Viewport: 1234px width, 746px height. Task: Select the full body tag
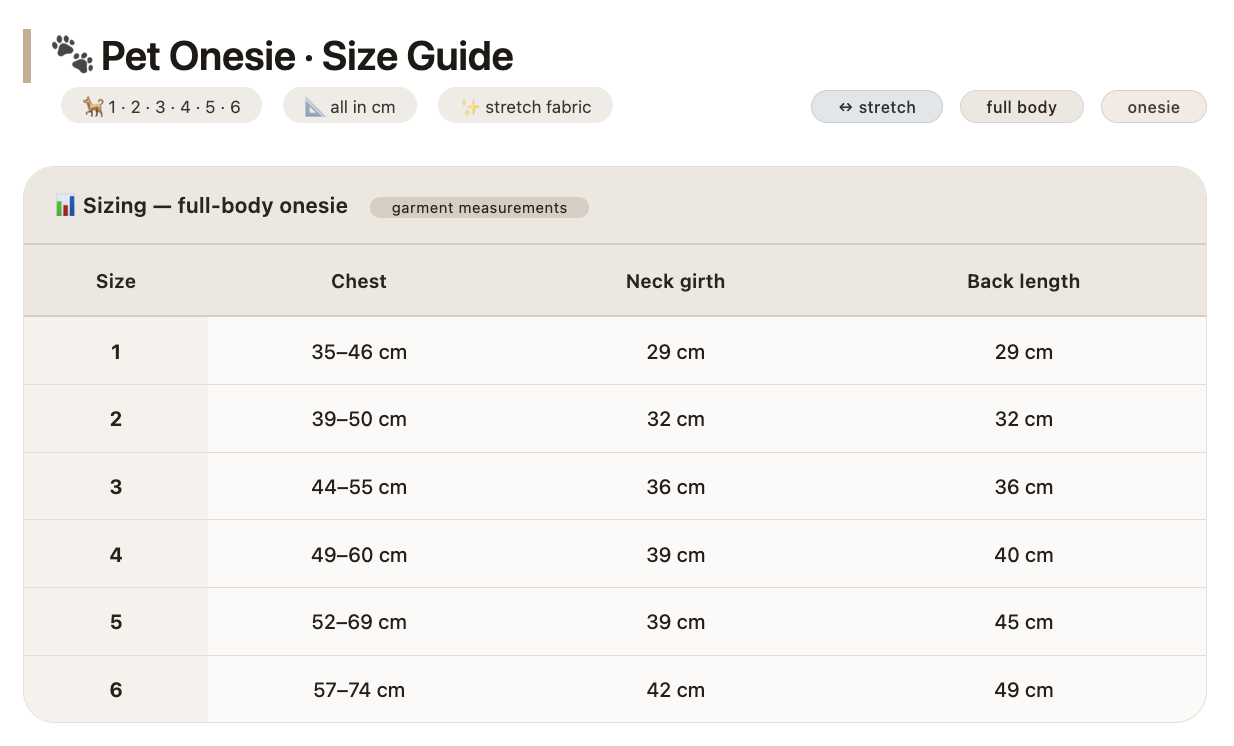[1022, 107]
